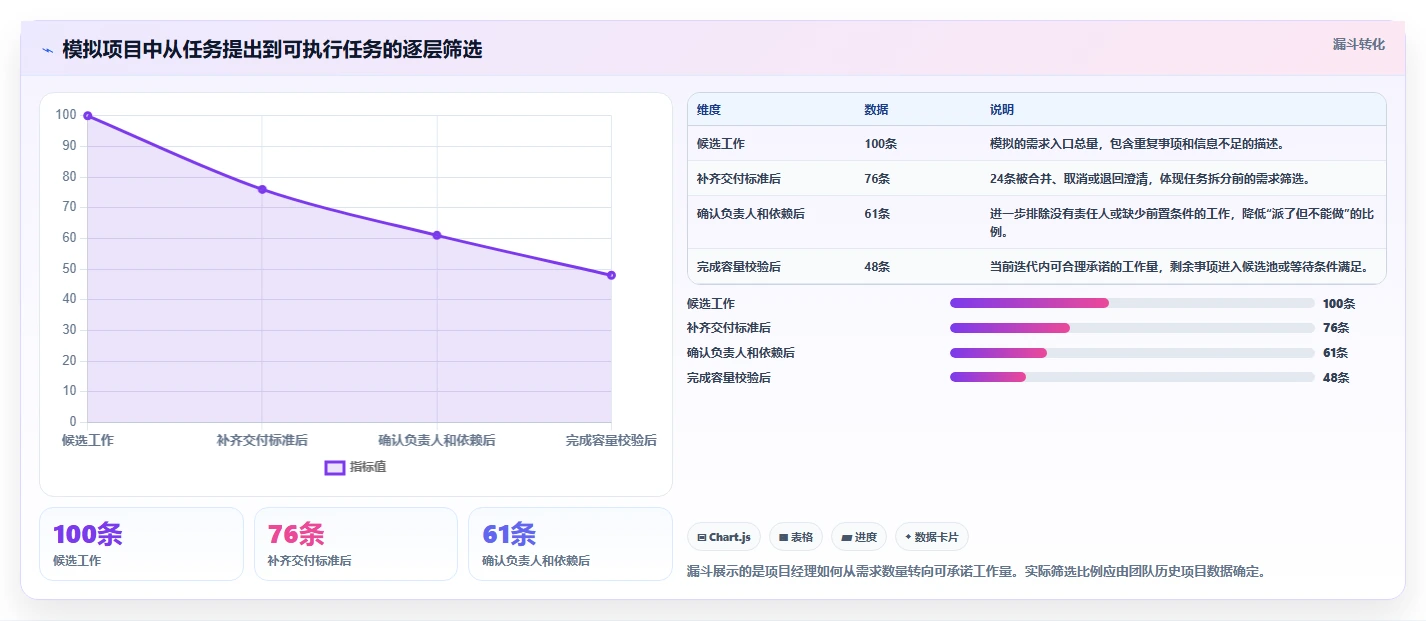Click the 确认负责人和依赖后 progress bar
Image resolution: width=1426 pixels, height=621 pixels.
tap(1132, 353)
